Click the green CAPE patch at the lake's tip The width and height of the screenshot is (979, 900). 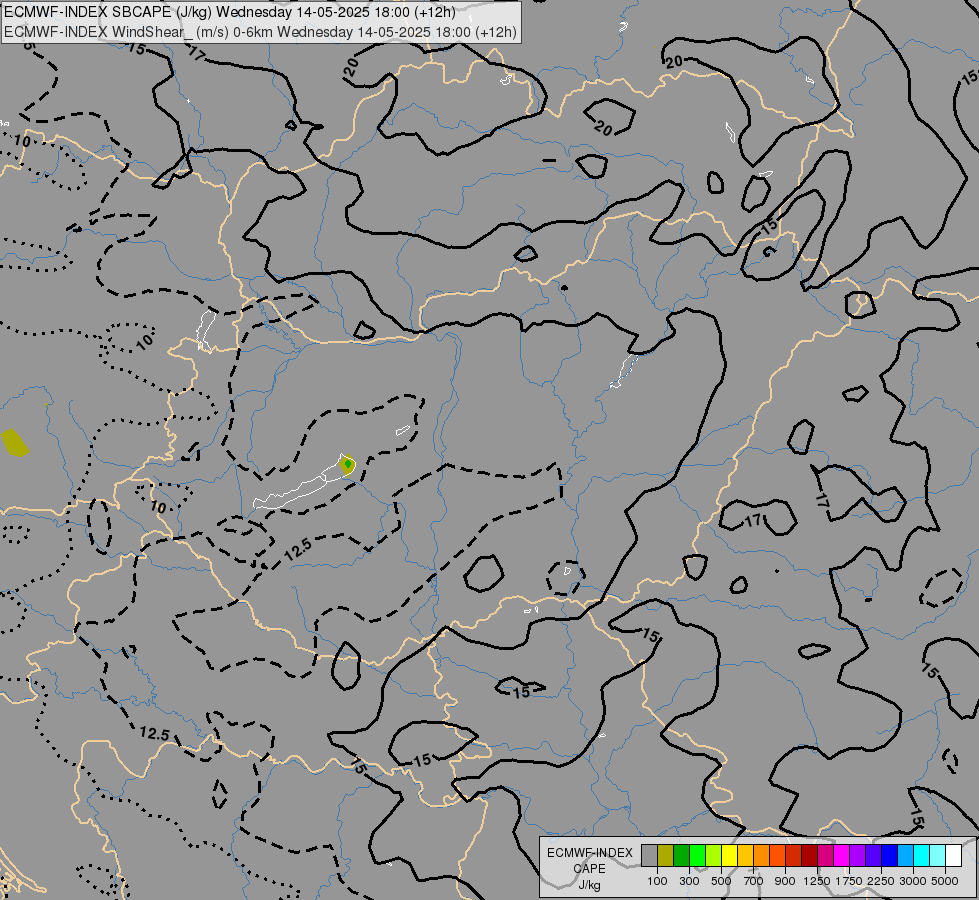click(348, 464)
